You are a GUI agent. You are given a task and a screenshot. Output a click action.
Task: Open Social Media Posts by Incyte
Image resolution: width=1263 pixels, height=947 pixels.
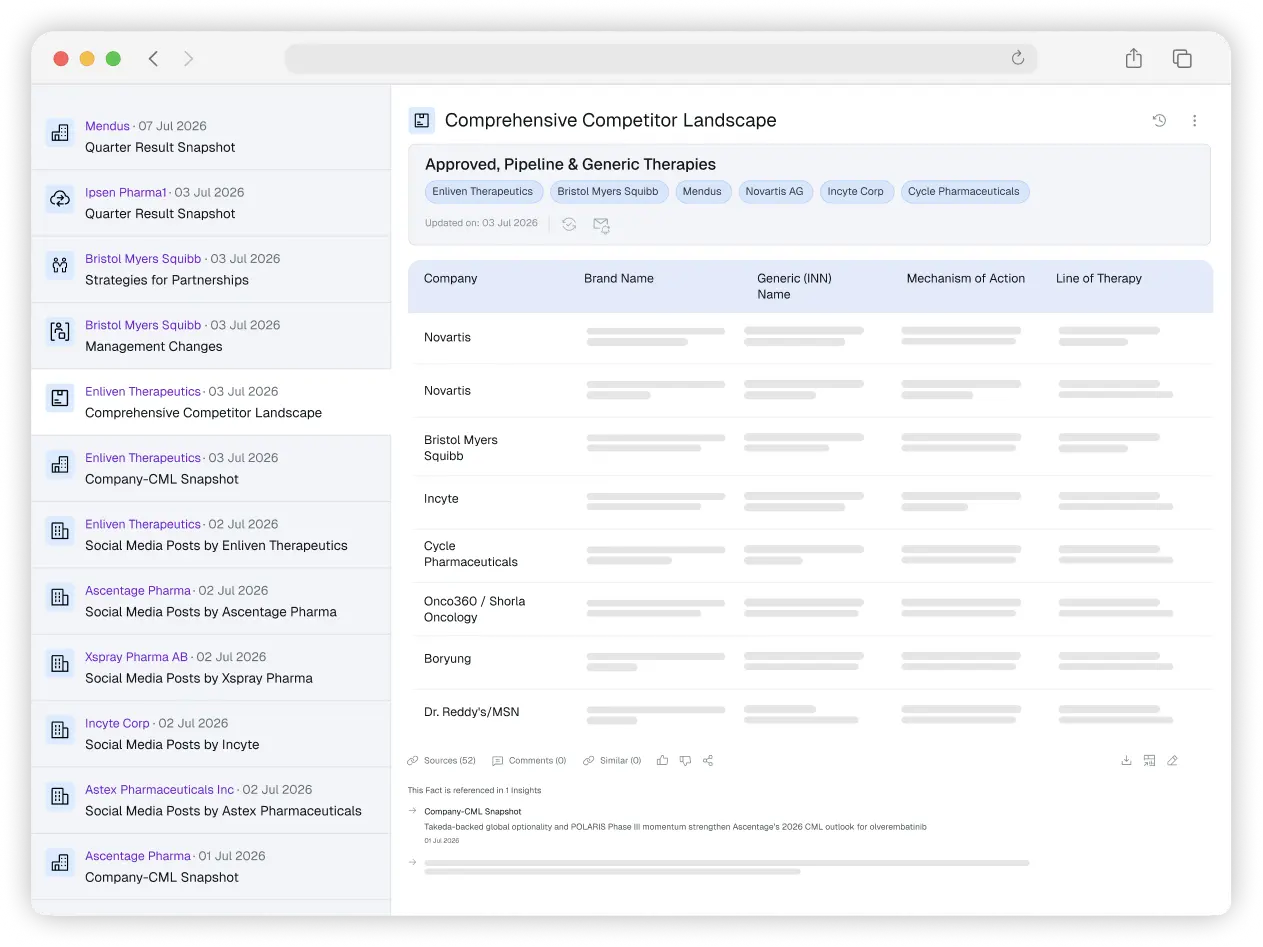click(211, 734)
